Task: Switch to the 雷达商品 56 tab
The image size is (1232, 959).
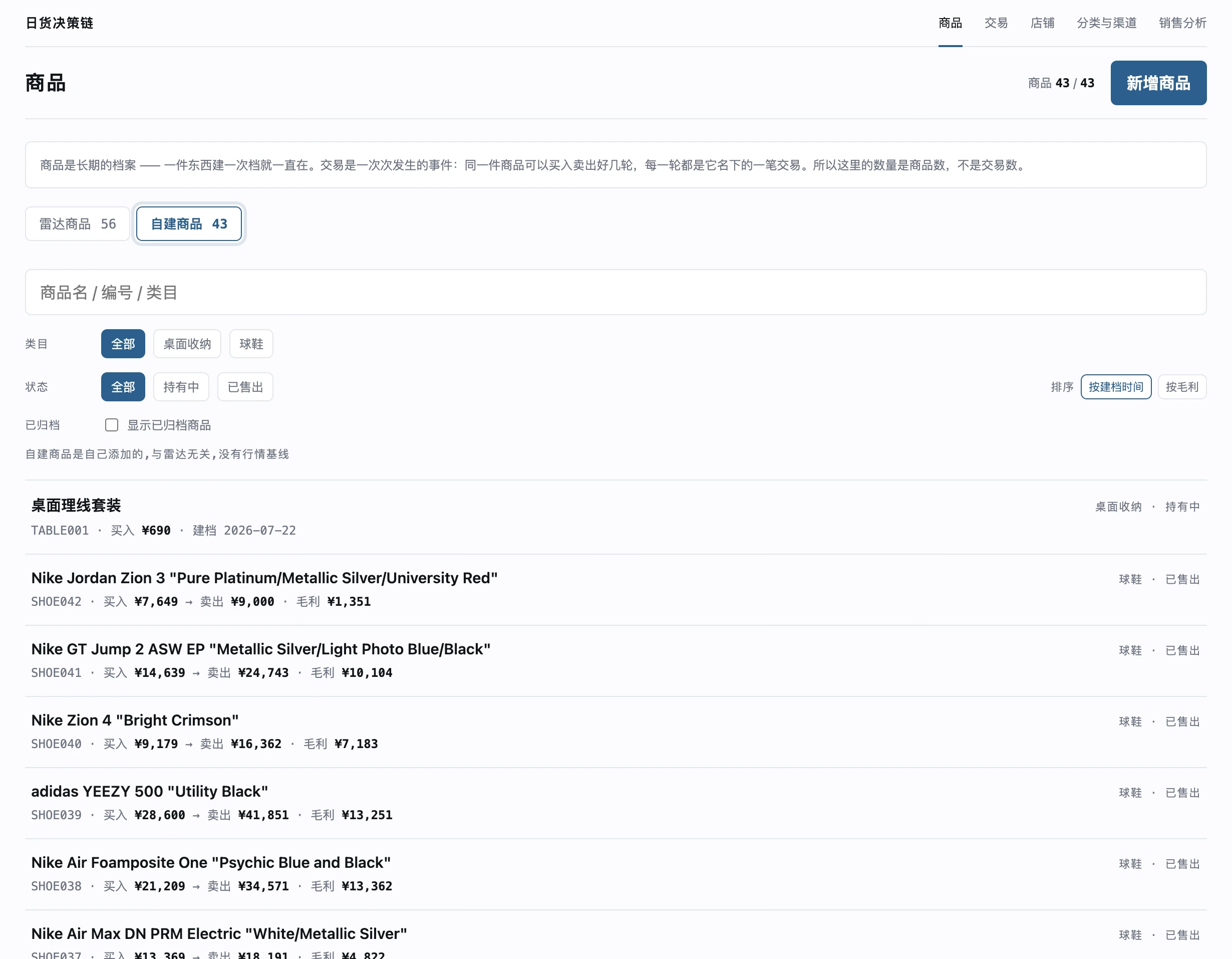Action: pos(77,224)
